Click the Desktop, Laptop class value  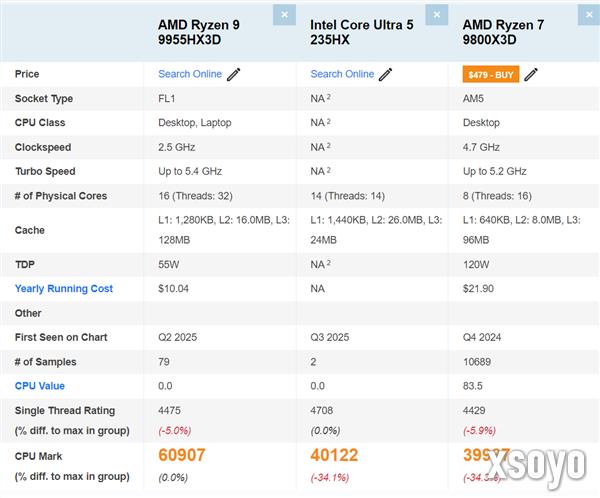[194, 122]
